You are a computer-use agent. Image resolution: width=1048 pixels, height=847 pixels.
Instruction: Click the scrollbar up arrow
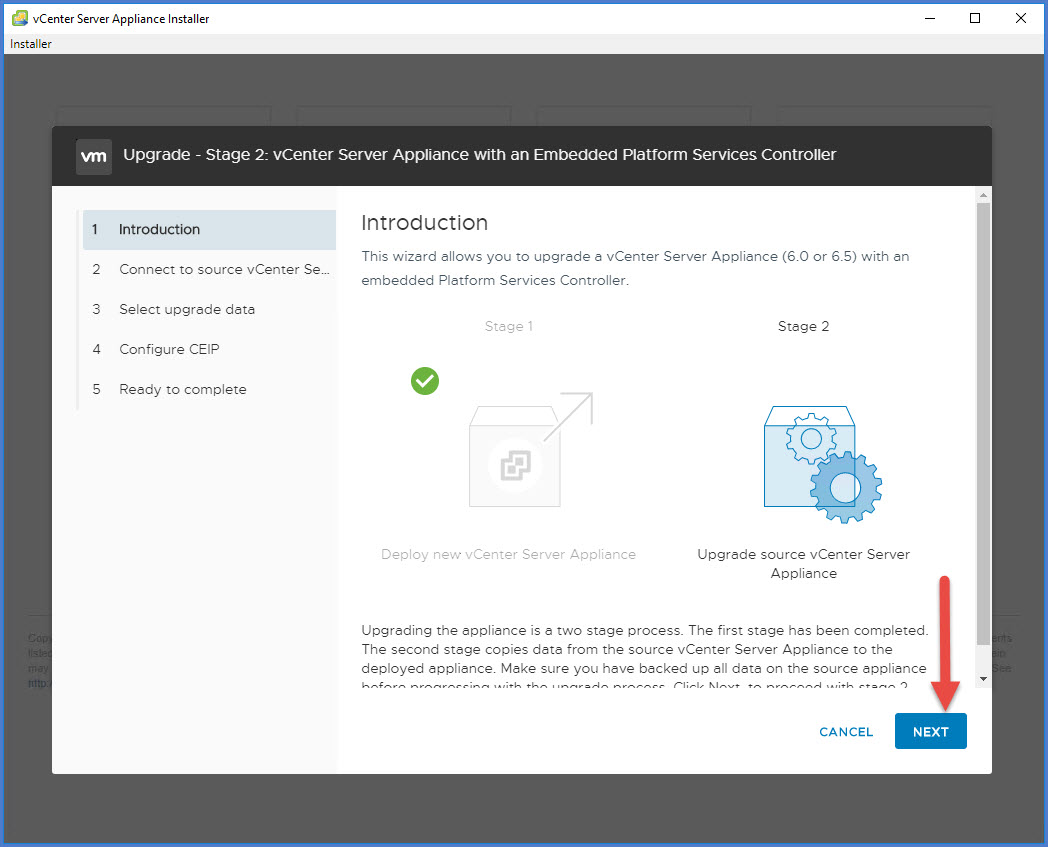(x=983, y=194)
